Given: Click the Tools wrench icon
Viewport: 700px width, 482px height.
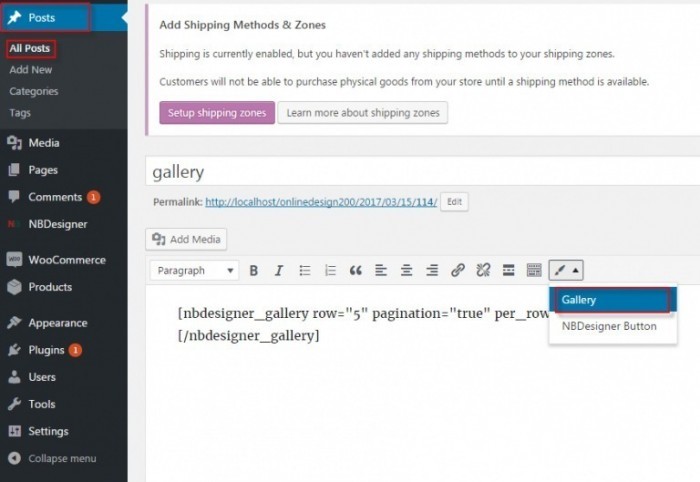Looking at the screenshot, I should point(14,404).
